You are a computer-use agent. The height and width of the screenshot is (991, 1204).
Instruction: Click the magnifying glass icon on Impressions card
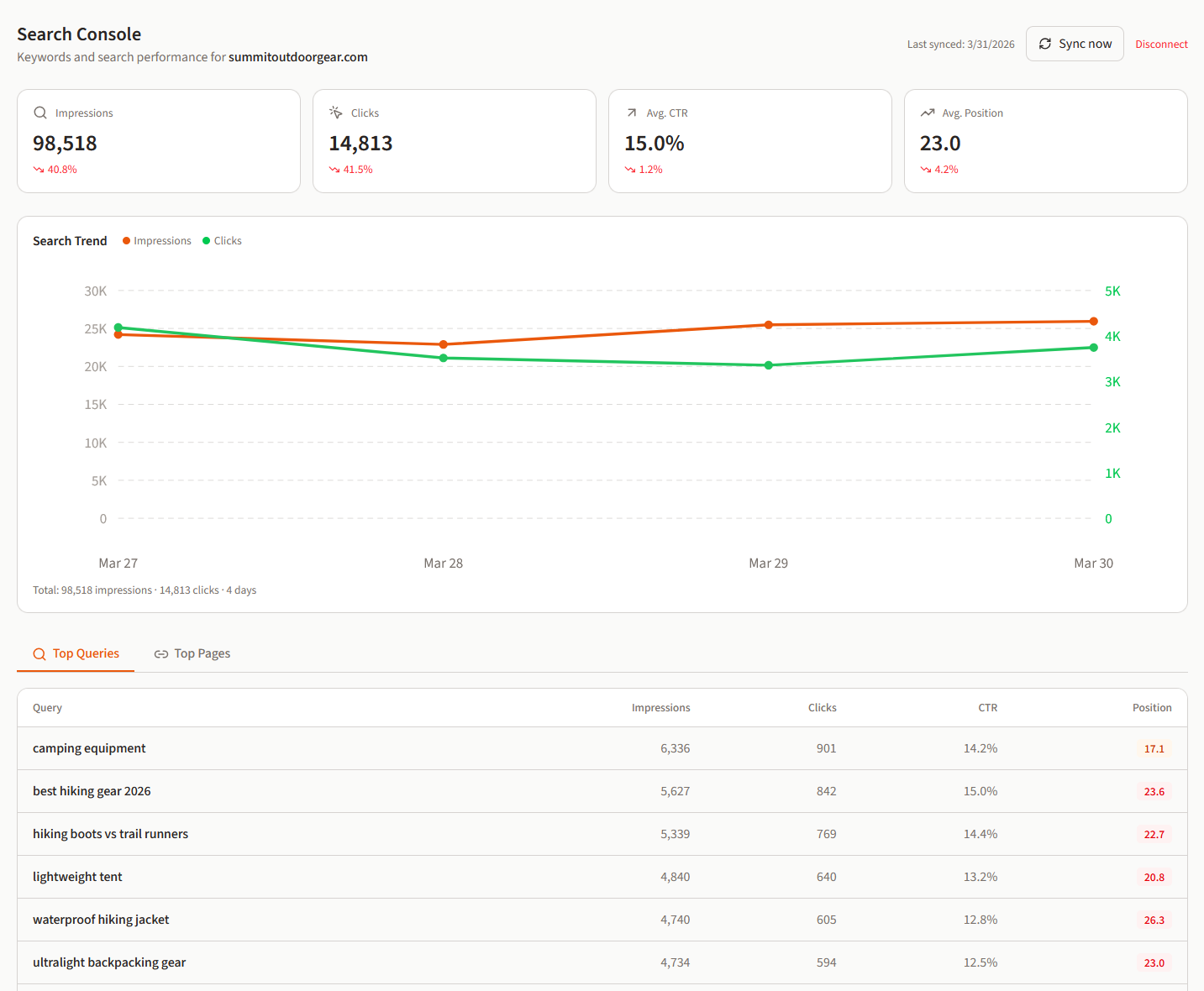pyautogui.click(x=39, y=112)
